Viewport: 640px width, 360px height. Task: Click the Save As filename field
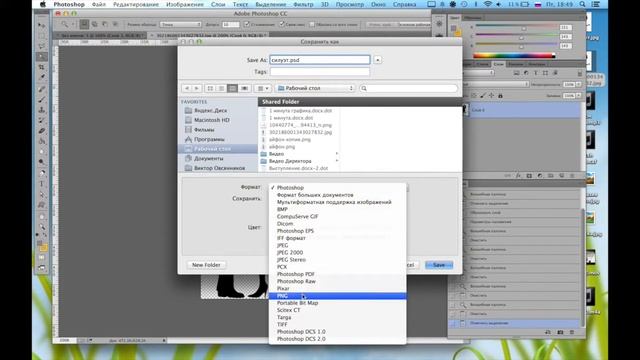point(320,60)
